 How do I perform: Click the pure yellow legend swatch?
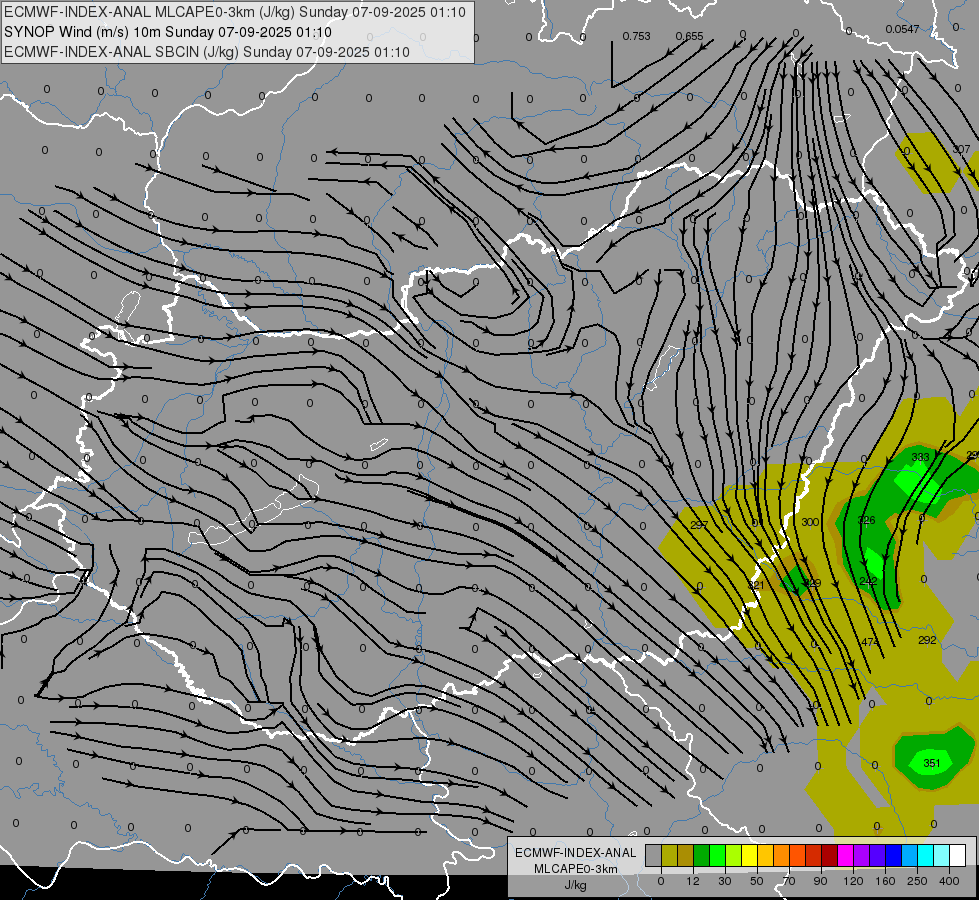[750, 855]
